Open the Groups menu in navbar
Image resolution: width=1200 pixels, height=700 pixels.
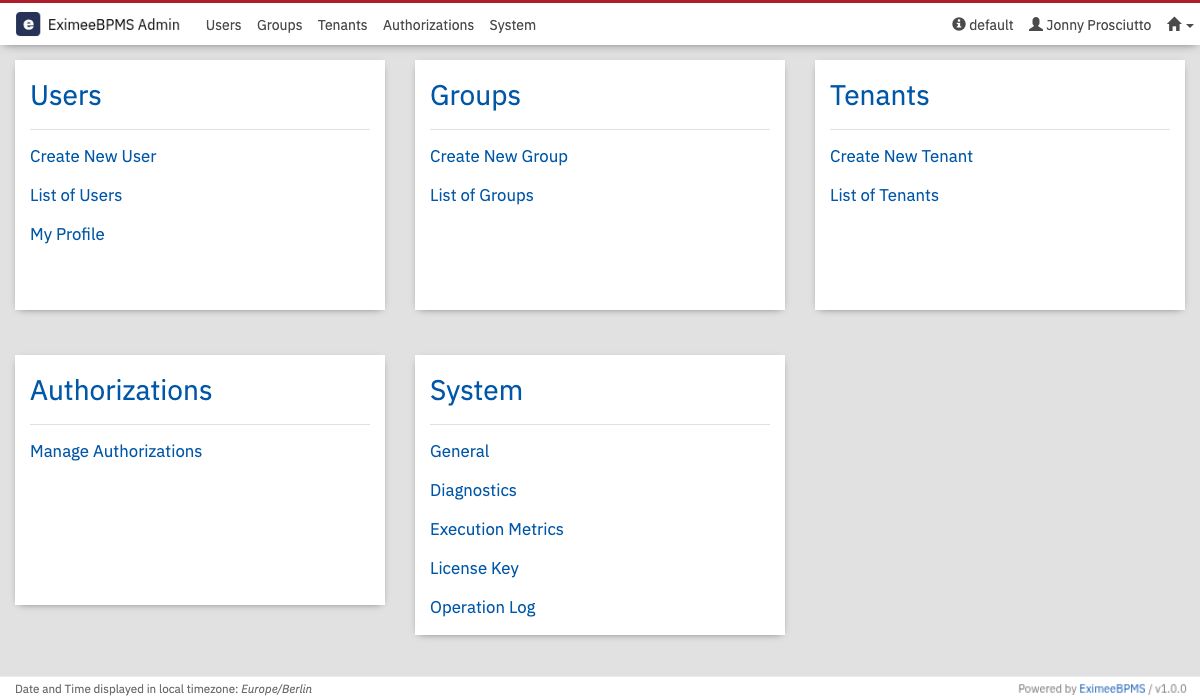tap(279, 25)
